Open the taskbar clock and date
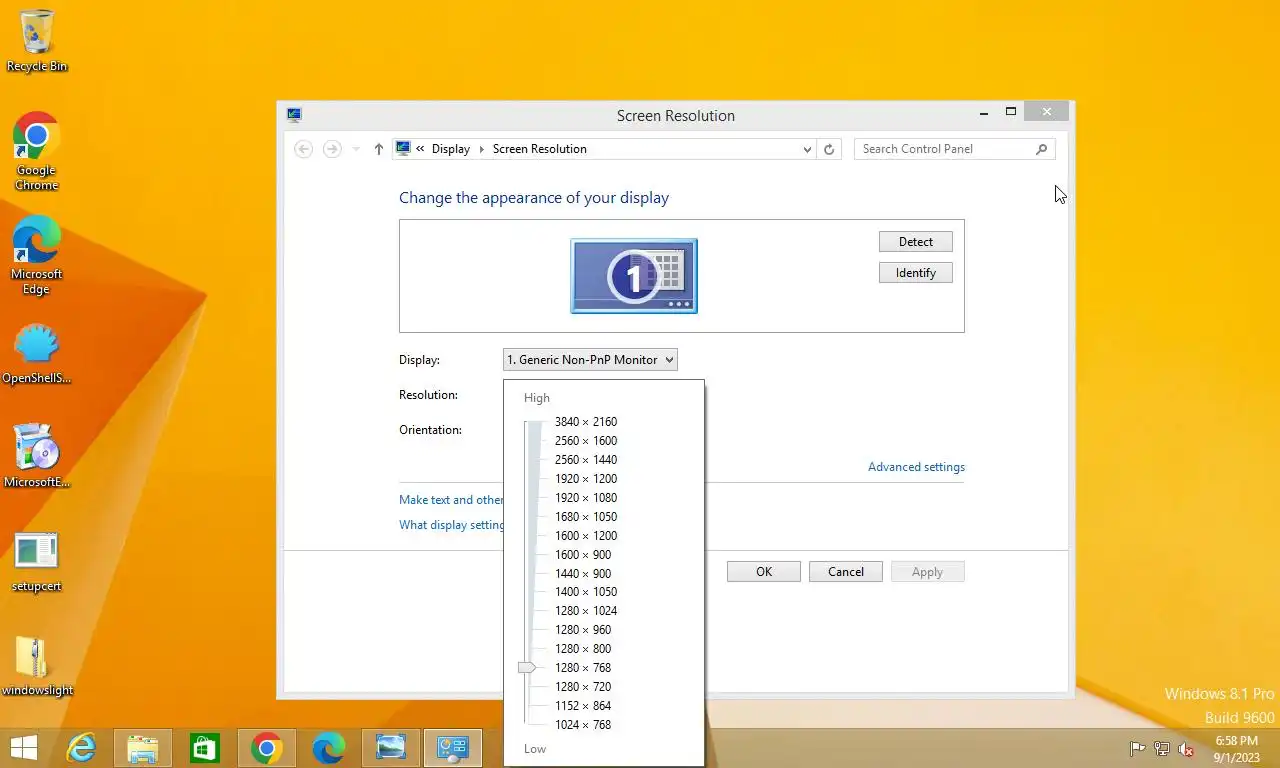The width and height of the screenshot is (1280, 768). [1237, 749]
